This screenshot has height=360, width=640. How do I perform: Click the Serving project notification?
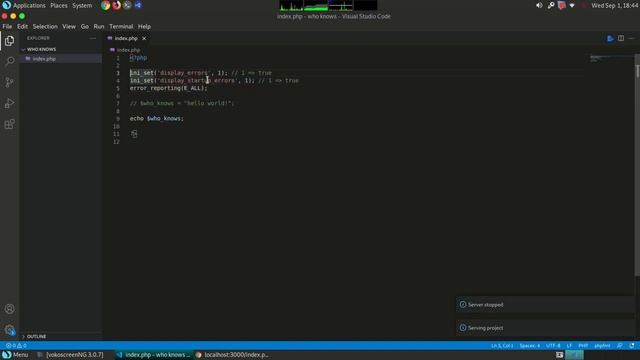pos(545,328)
